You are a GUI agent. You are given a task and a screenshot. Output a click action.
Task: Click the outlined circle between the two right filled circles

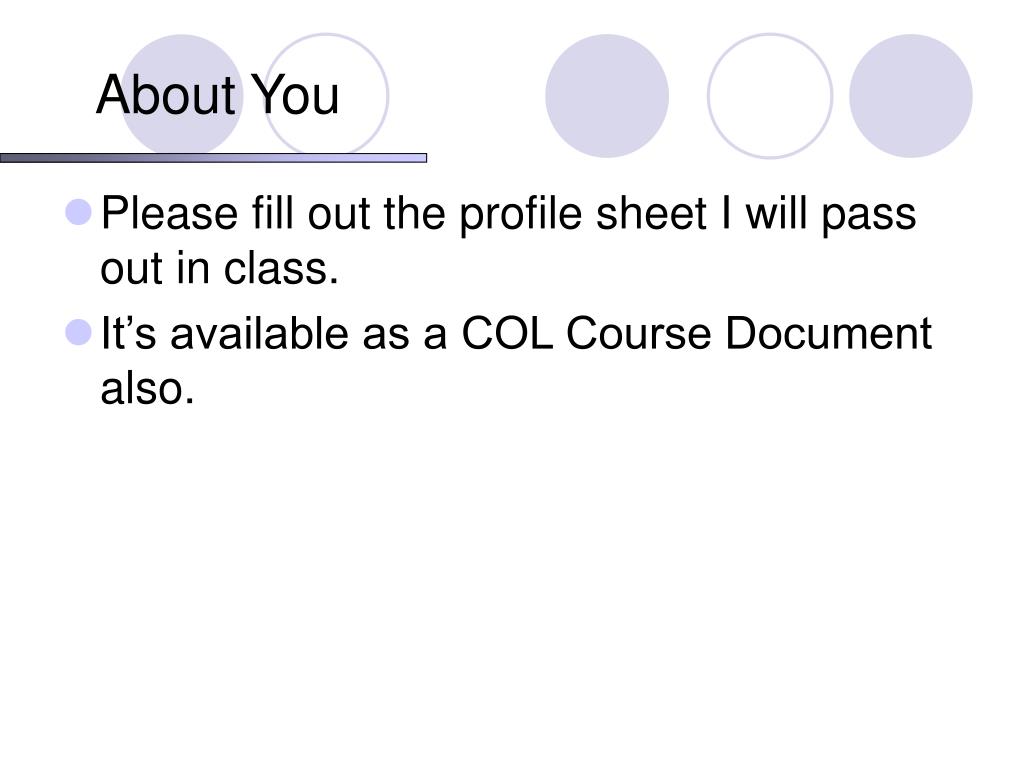(769, 96)
